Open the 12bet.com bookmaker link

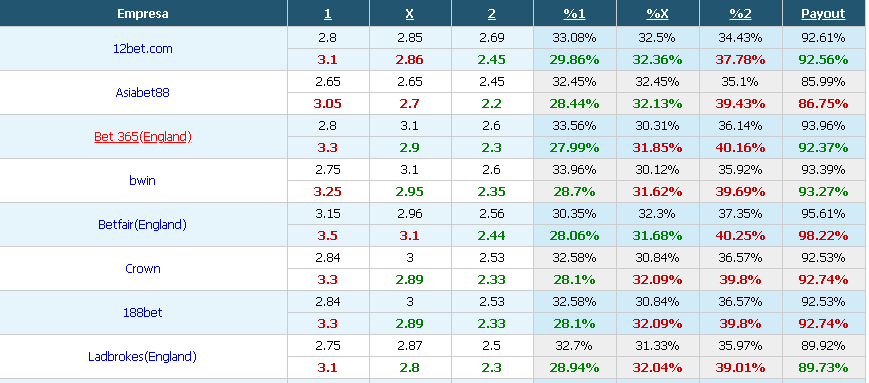tap(142, 49)
